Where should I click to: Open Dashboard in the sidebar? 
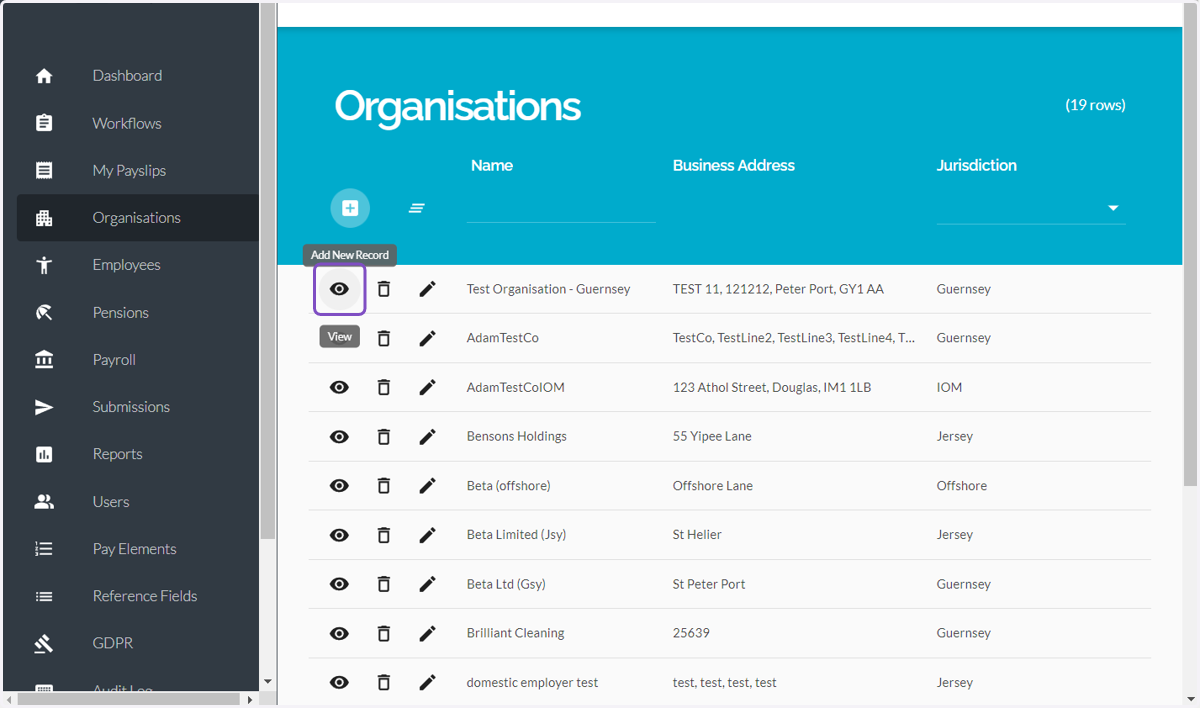(138, 76)
